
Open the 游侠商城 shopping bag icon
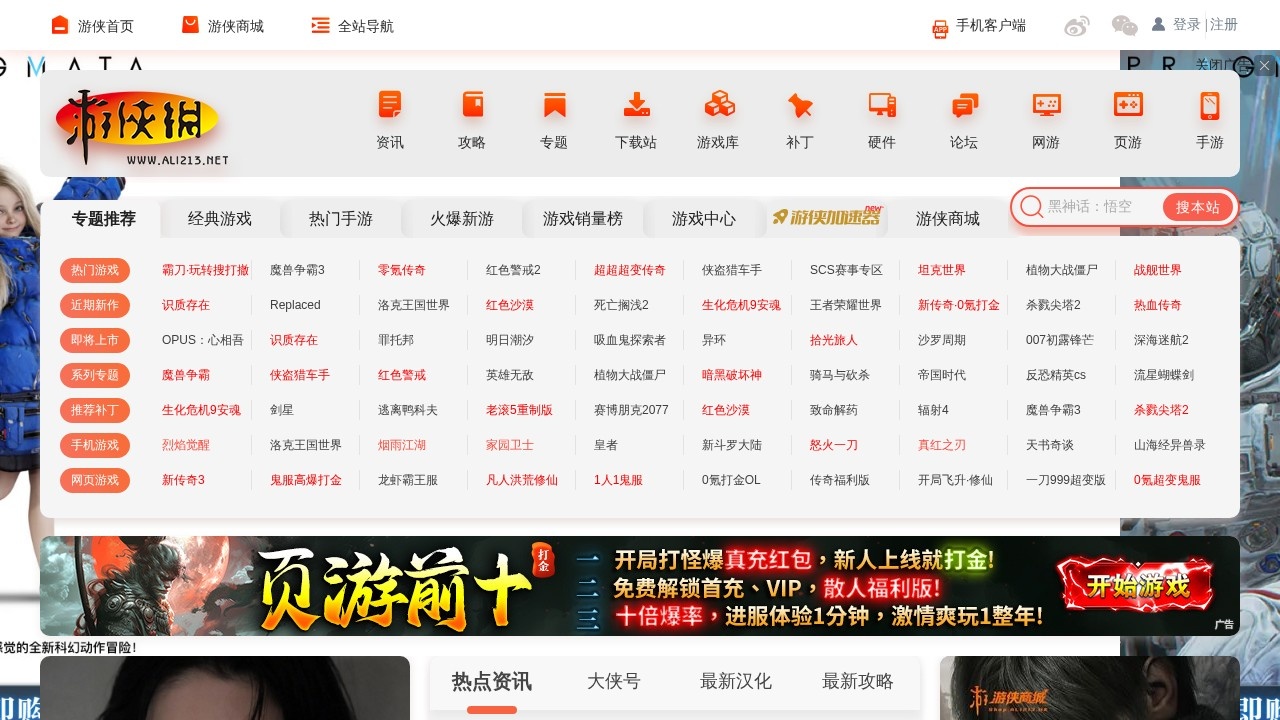[x=191, y=25]
